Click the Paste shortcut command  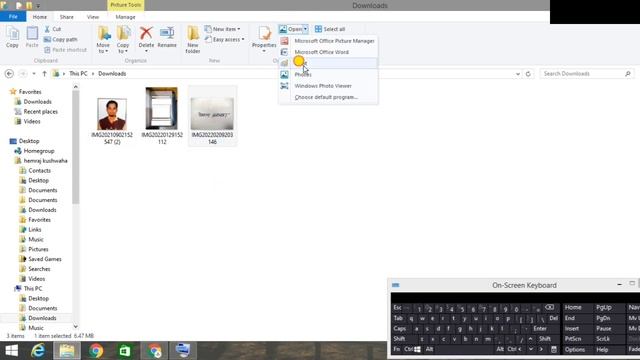(65, 50)
